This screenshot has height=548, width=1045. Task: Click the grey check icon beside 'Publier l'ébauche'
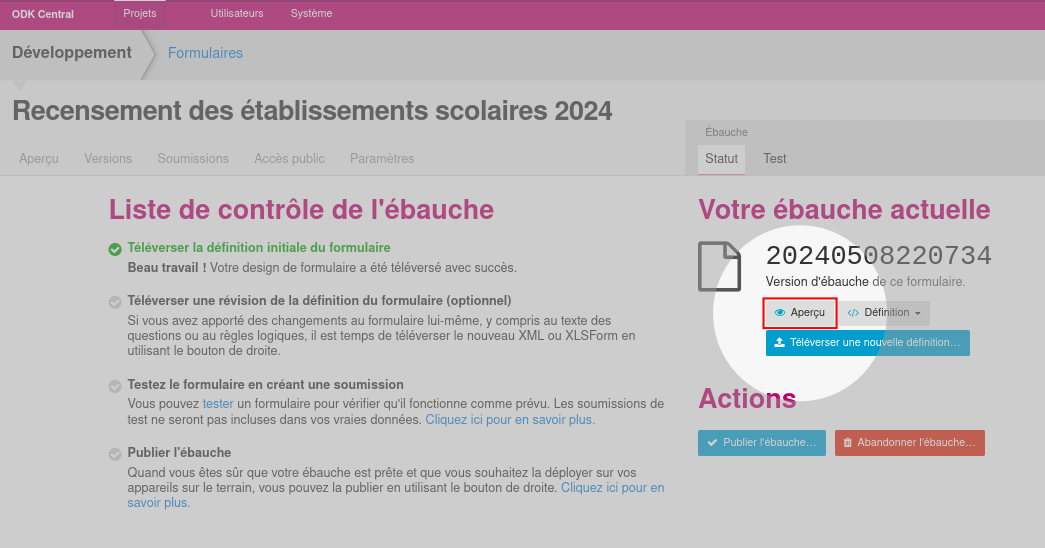click(115, 454)
